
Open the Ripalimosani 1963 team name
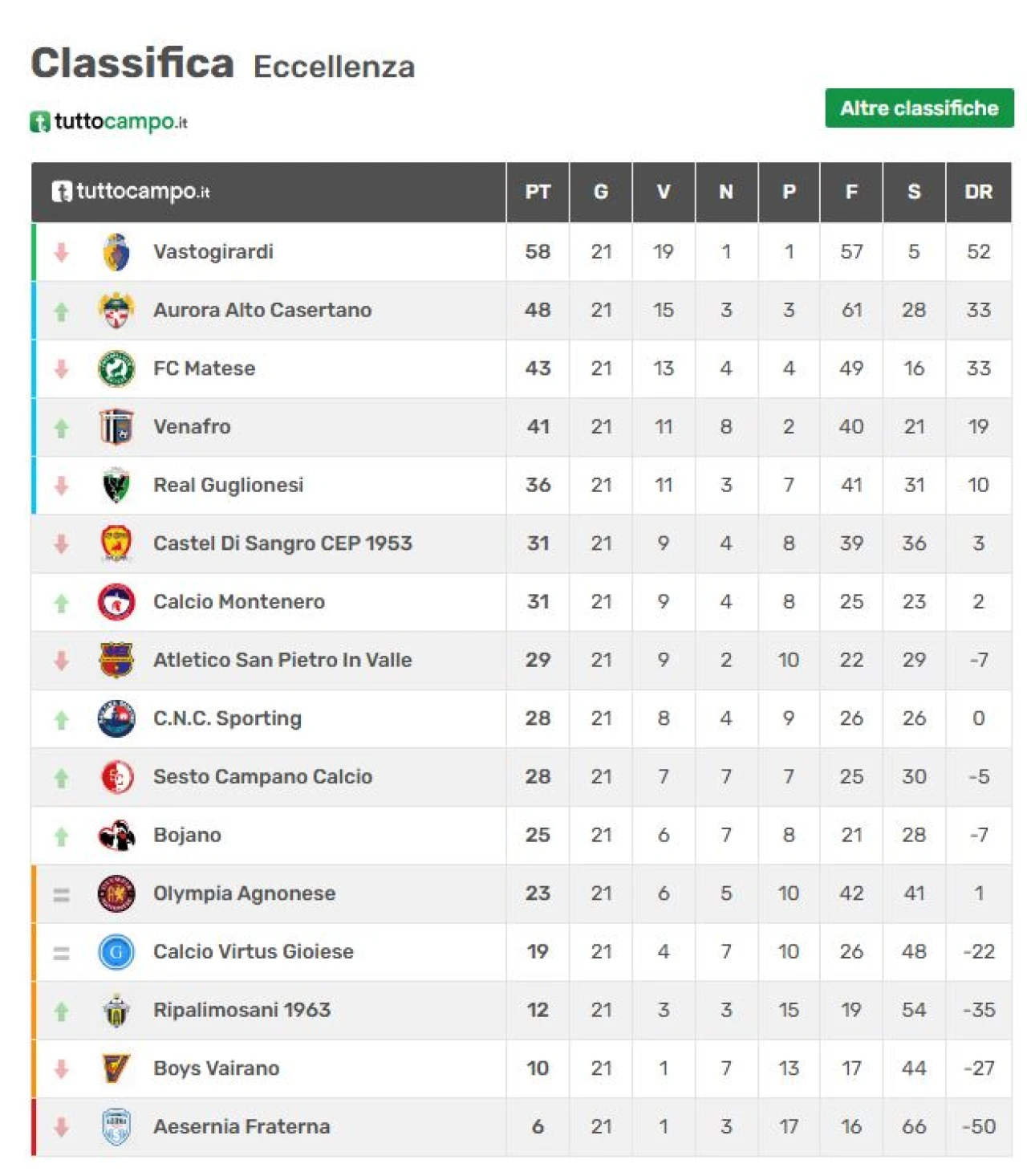tap(242, 1010)
